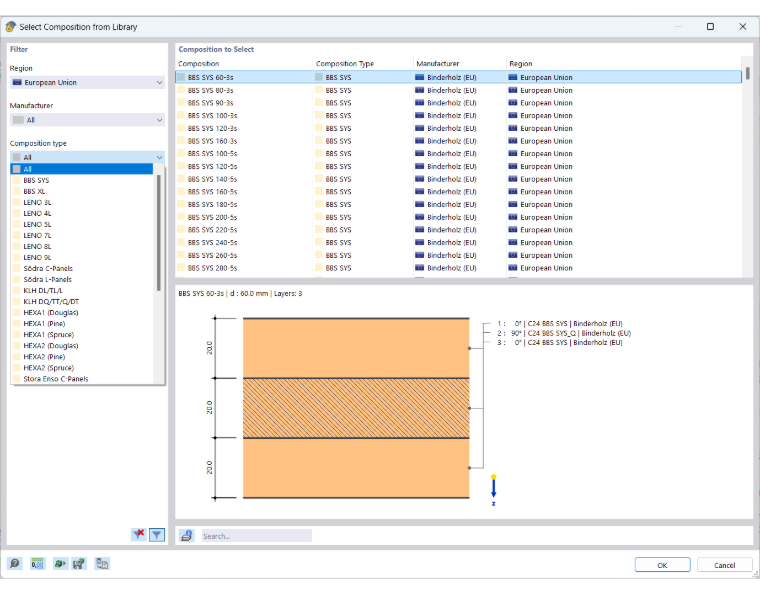The width and height of the screenshot is (760, 594).
Task: Click the Cancel button
Action: coord(724,565)
